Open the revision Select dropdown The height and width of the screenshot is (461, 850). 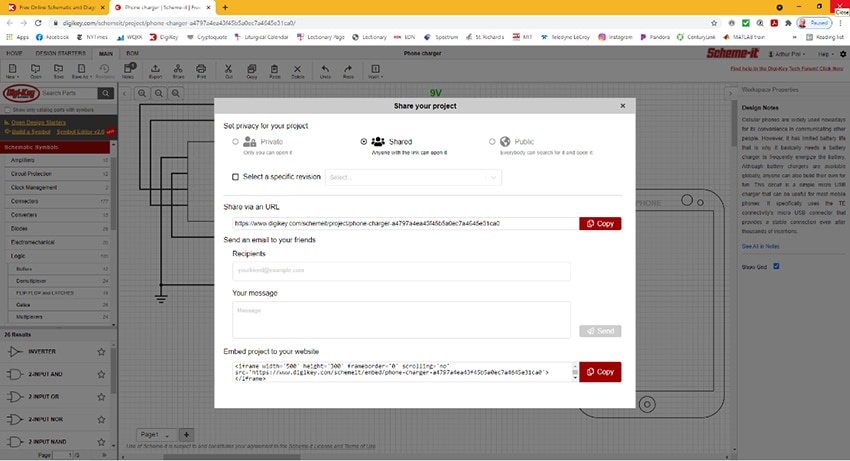coord(413,177)
